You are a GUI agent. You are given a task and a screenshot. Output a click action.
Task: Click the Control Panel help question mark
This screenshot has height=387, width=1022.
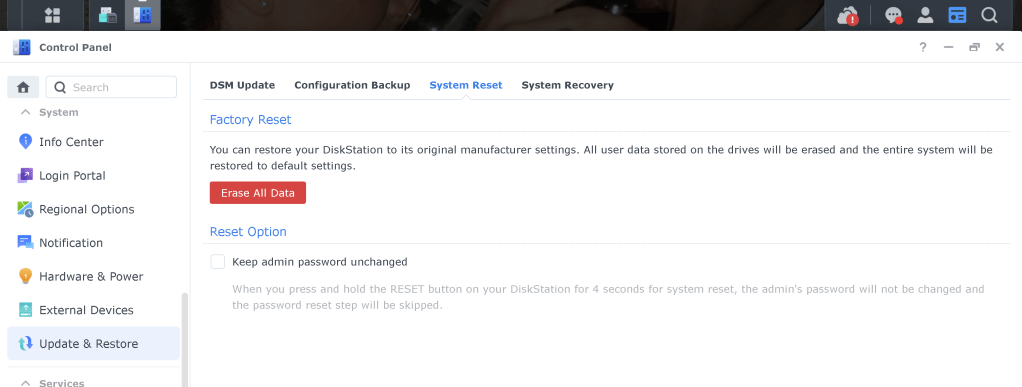[x=922, y=48]
